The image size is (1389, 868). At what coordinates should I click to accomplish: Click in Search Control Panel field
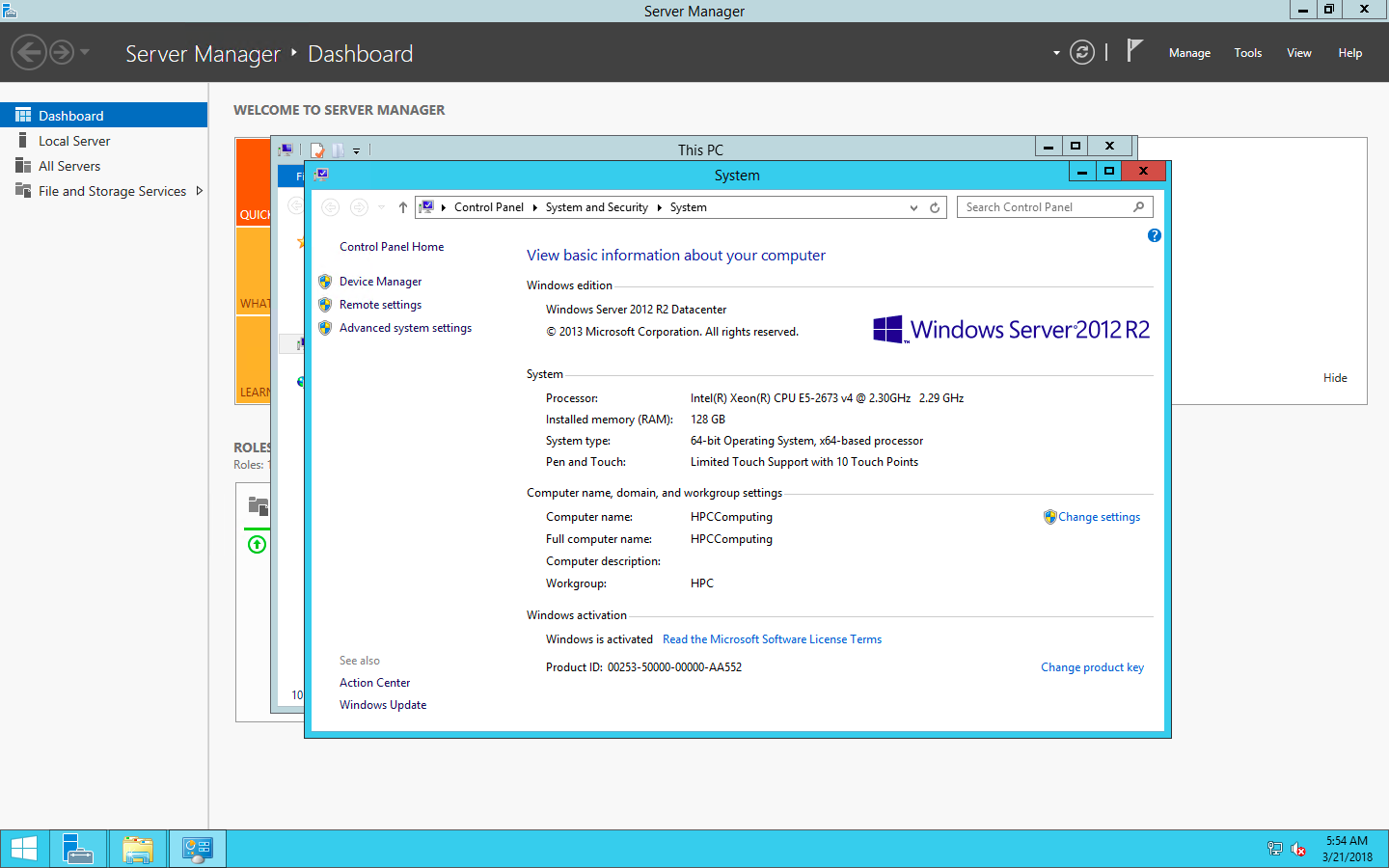1047,207
